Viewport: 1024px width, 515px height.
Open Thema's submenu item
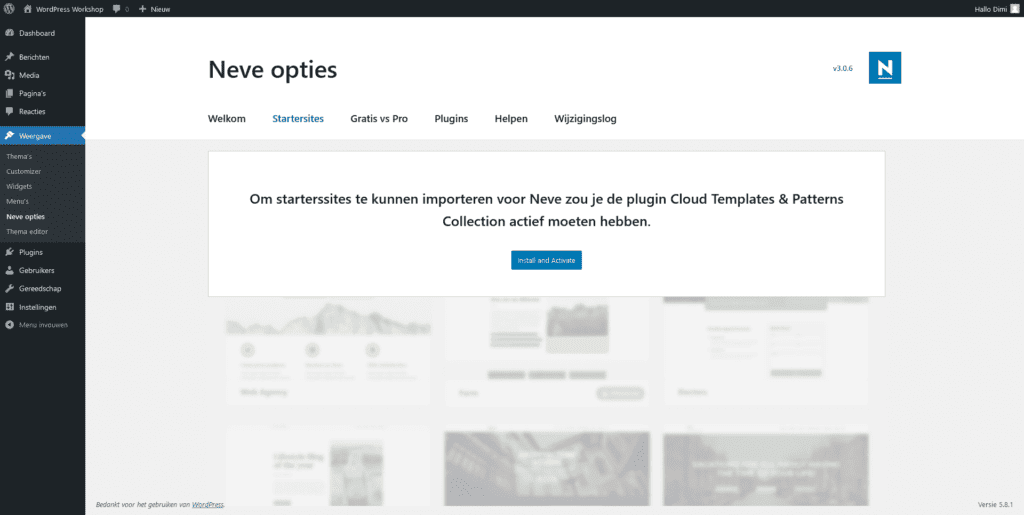(x=19, y=157)
